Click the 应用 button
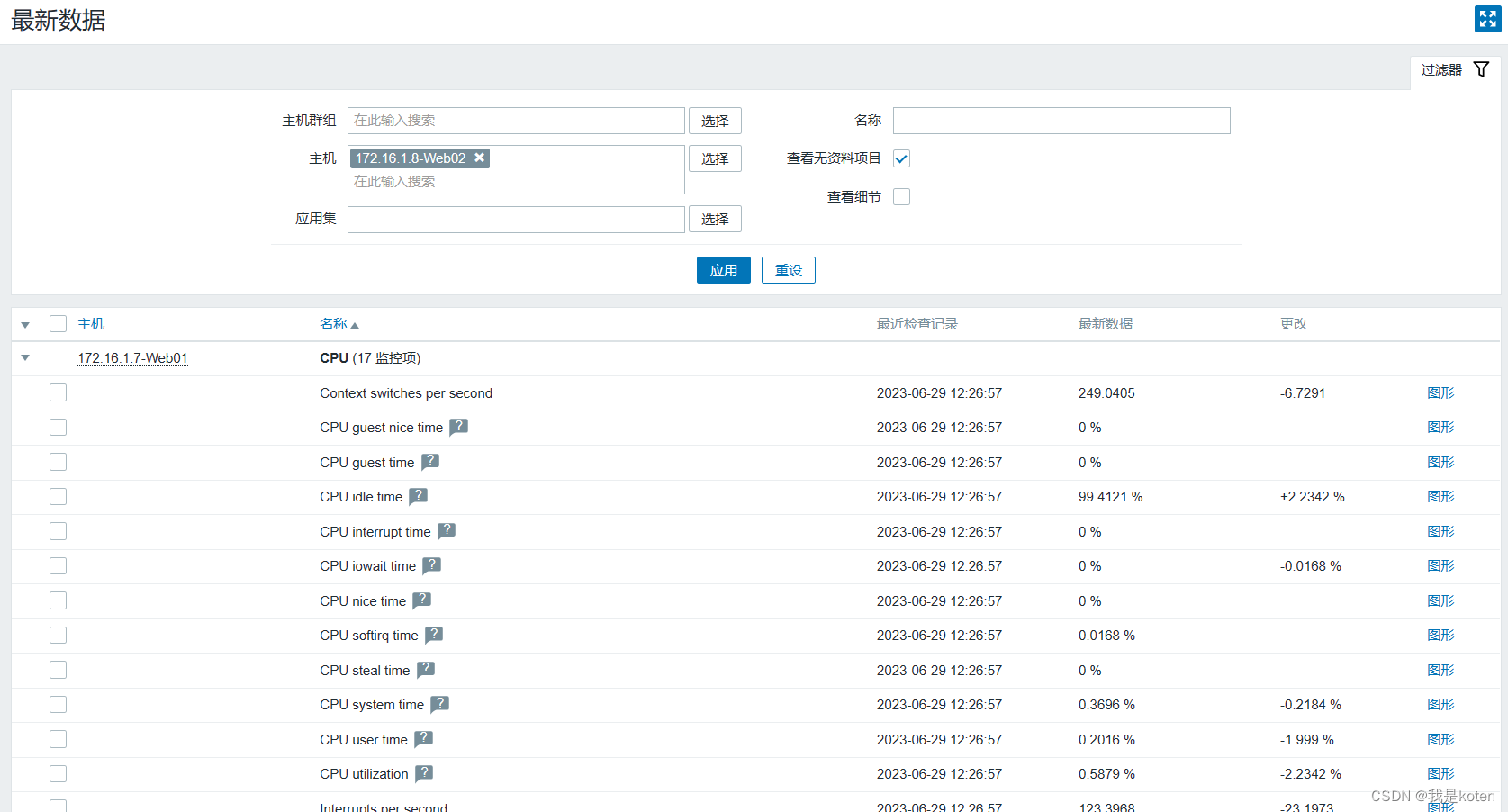Image resolution: width=1508 pixels, height=812 pixels. point(723,270)
